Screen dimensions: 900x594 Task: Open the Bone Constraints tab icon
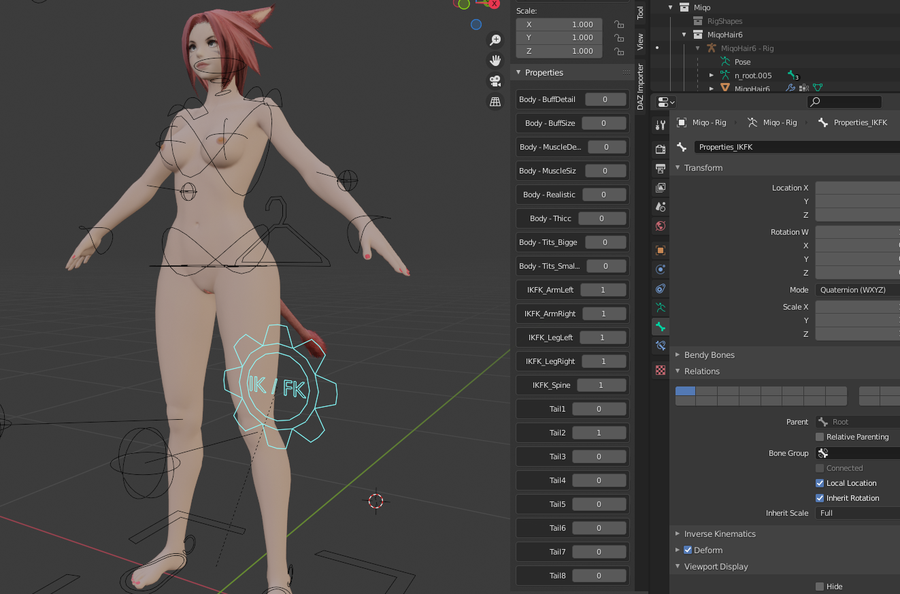click(x=660, y=345)
